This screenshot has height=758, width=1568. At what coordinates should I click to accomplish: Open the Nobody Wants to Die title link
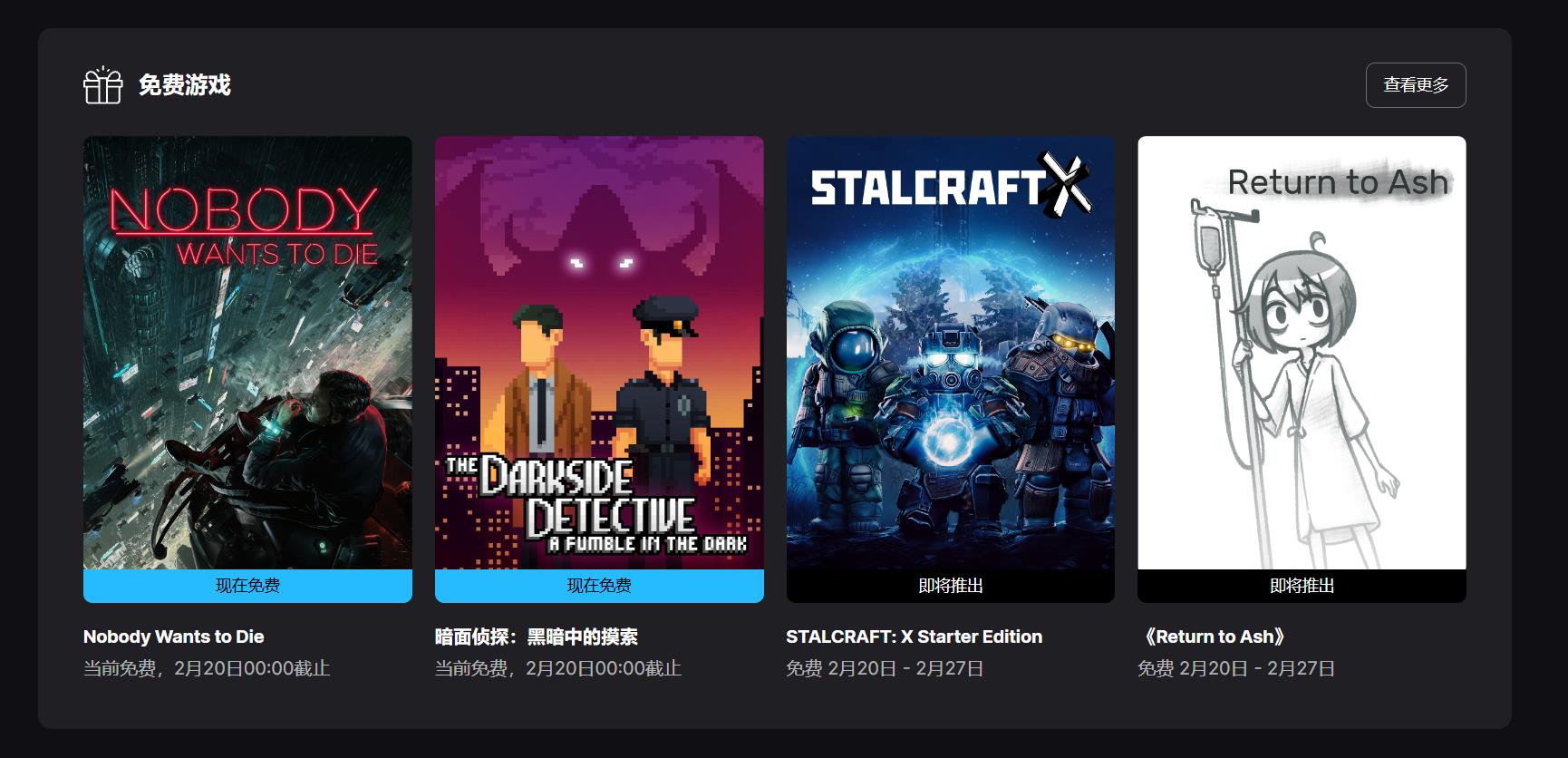tap(173, 637)
